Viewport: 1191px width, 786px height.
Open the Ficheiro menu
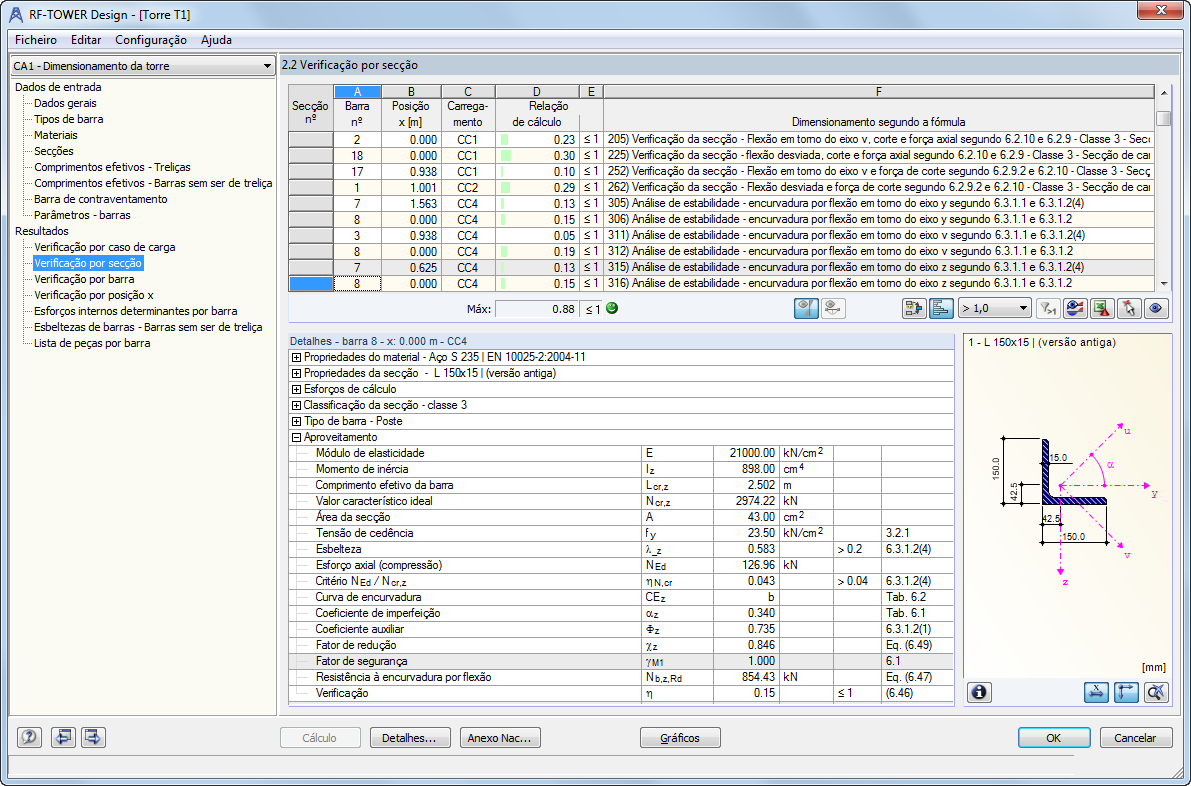click(x=36, y=39)
